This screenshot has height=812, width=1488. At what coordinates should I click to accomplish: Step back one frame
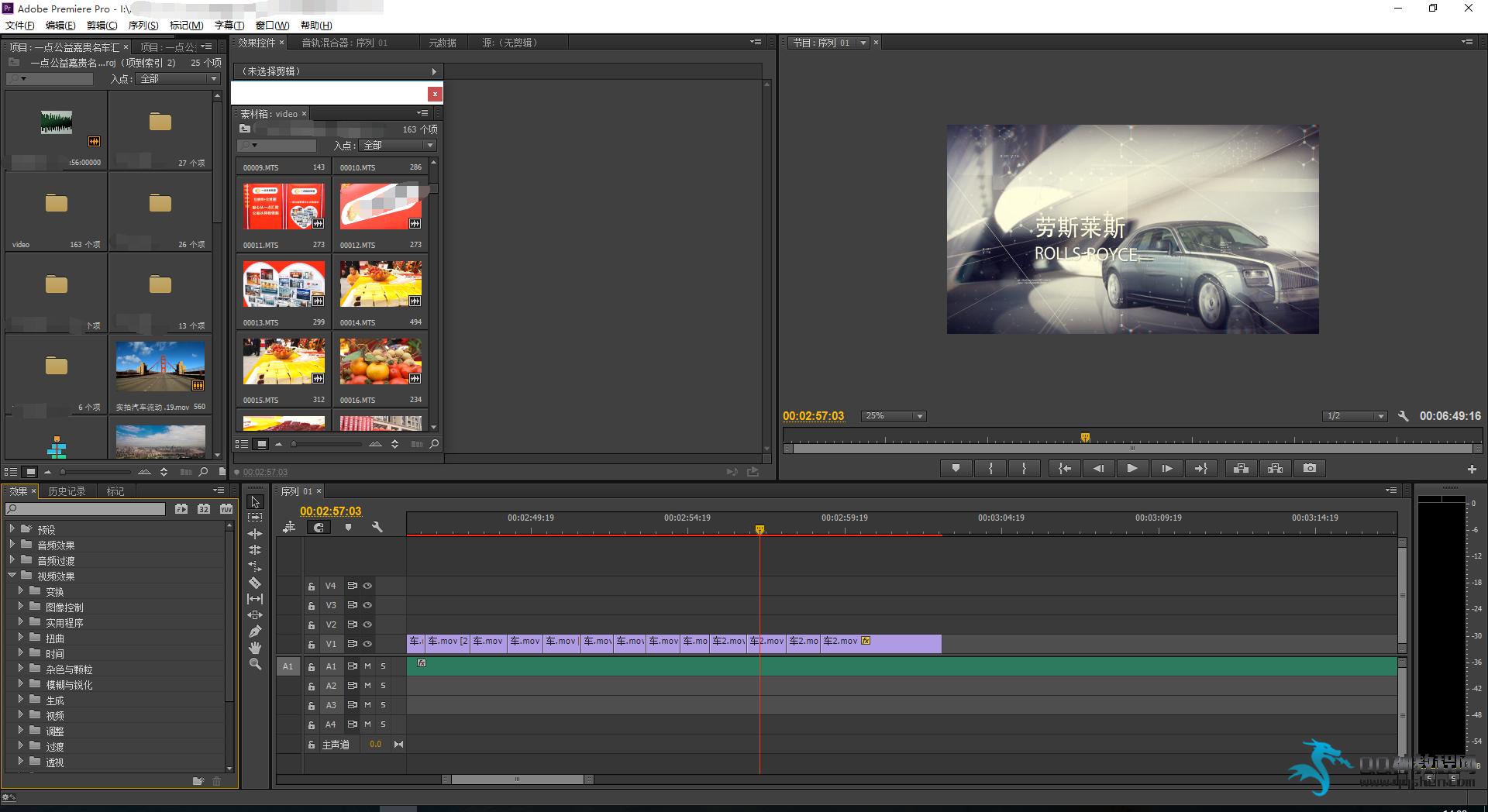[1098, 468]
